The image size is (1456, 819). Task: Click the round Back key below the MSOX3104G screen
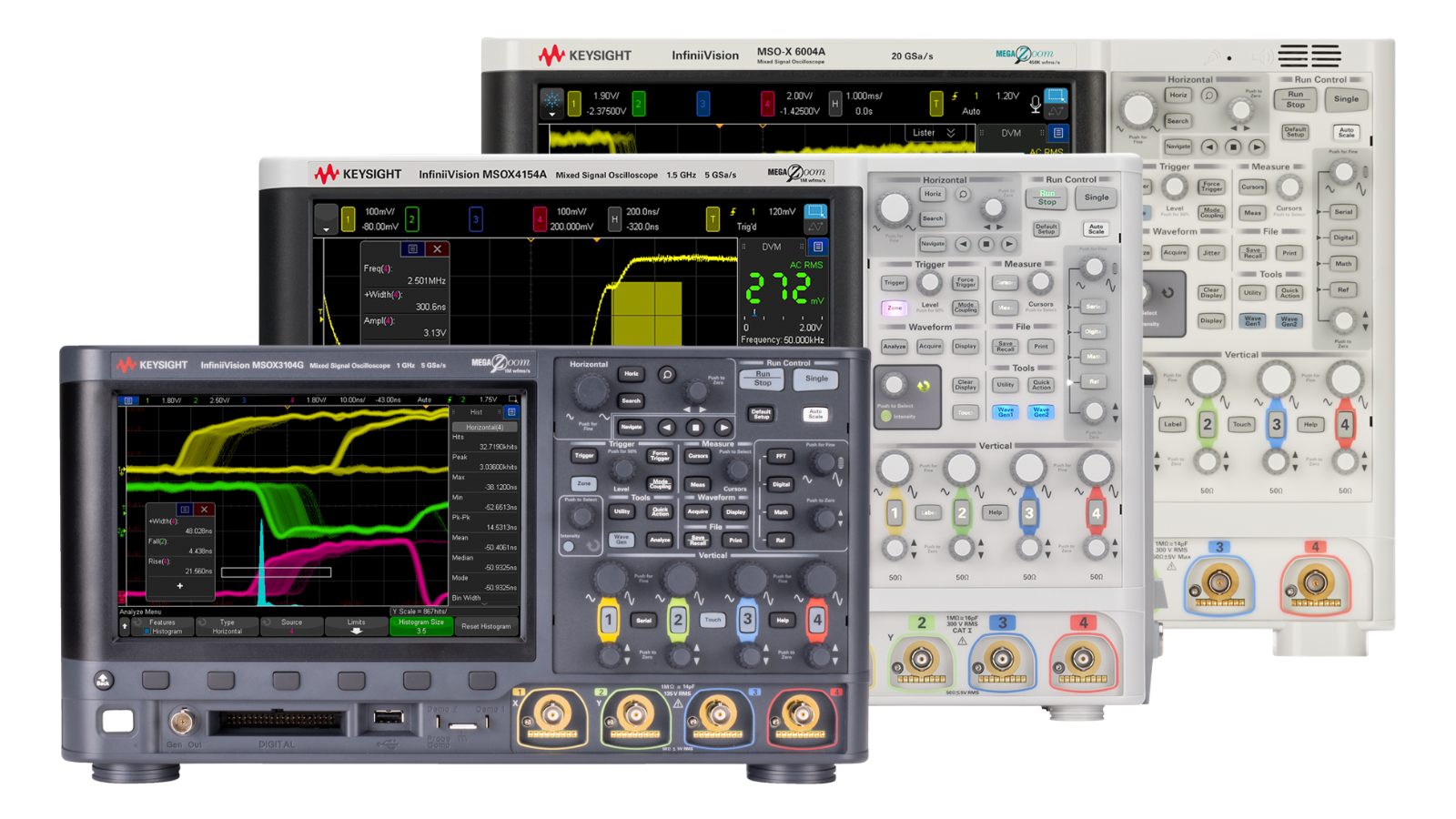pyautogui.click(x=104, y=680)
